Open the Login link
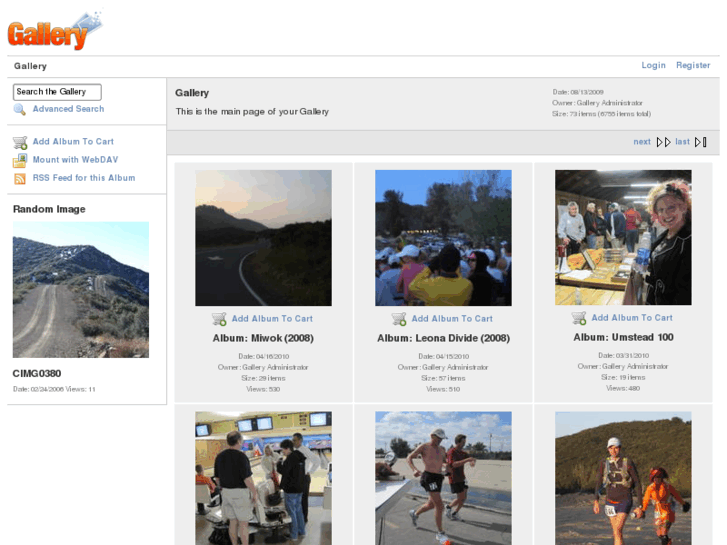The image size is (727, 545). coord(653,65)
